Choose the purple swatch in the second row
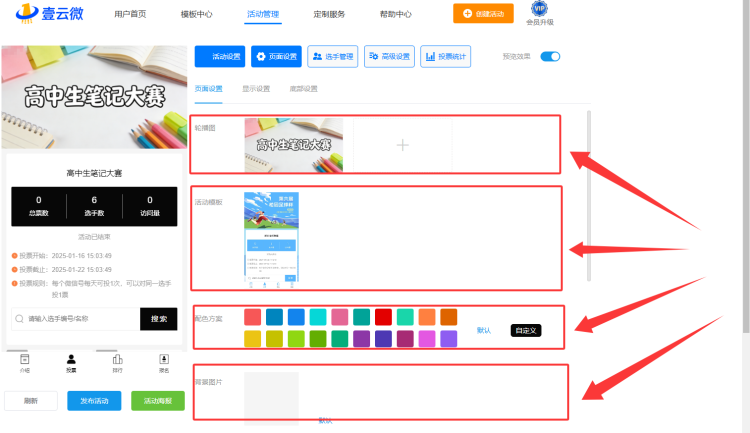Image resolution: width=750 pixels, height=433 pixels. [362, 339]
